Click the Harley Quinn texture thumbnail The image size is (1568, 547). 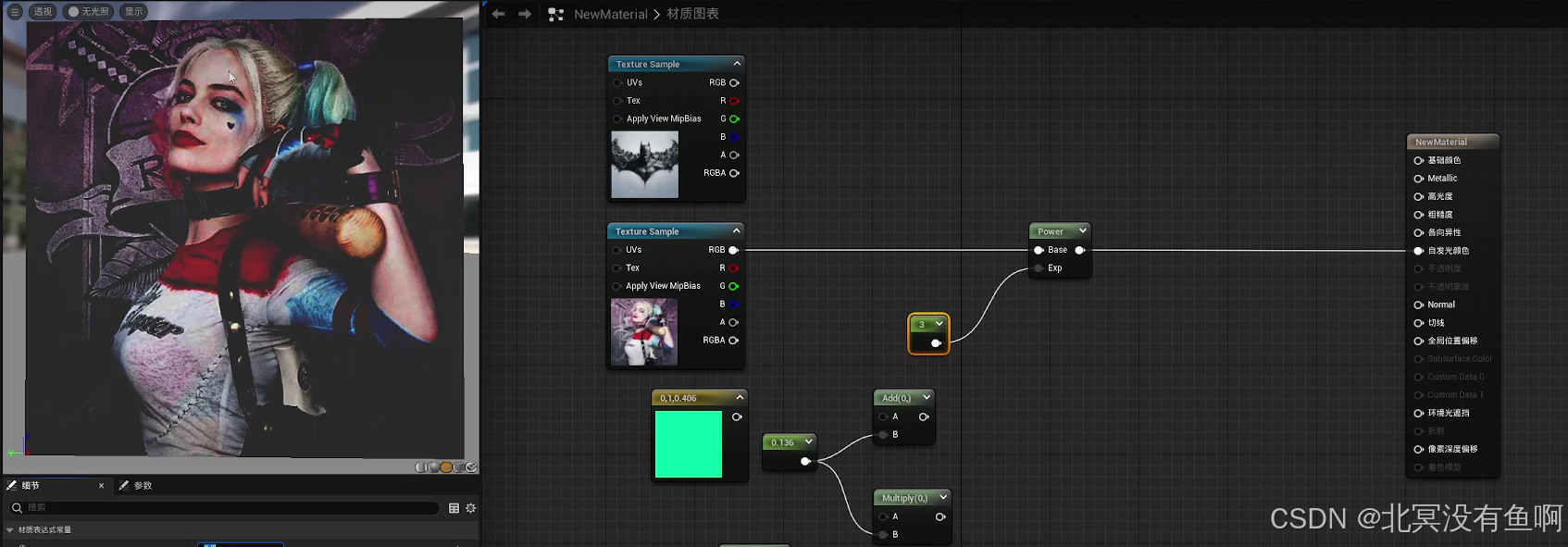pos(644,331)
